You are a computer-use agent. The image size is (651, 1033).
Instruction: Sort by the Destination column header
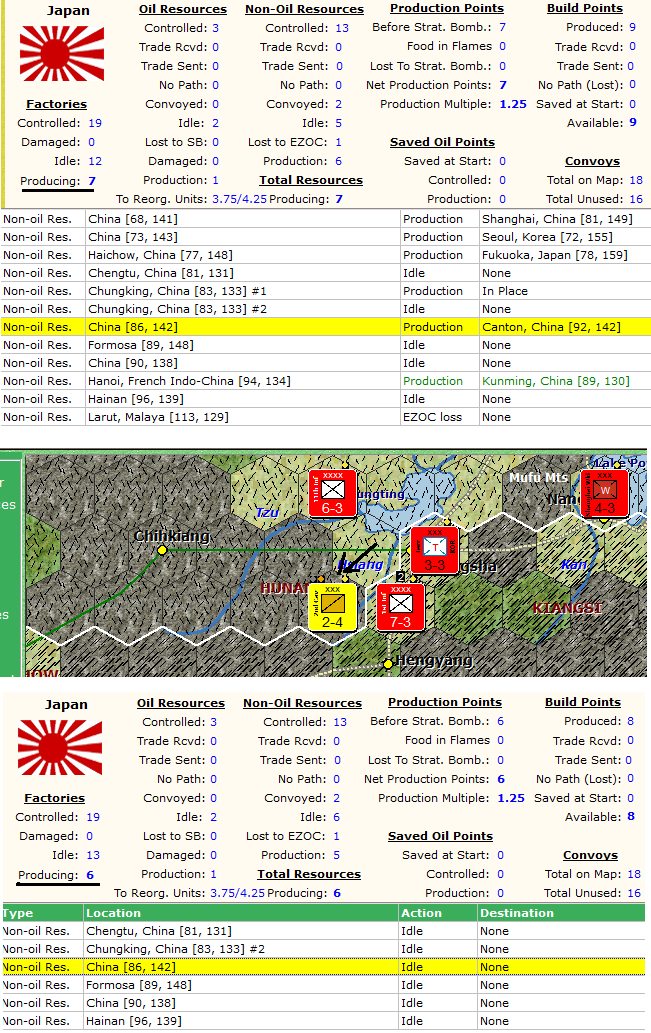click(561, 913)
